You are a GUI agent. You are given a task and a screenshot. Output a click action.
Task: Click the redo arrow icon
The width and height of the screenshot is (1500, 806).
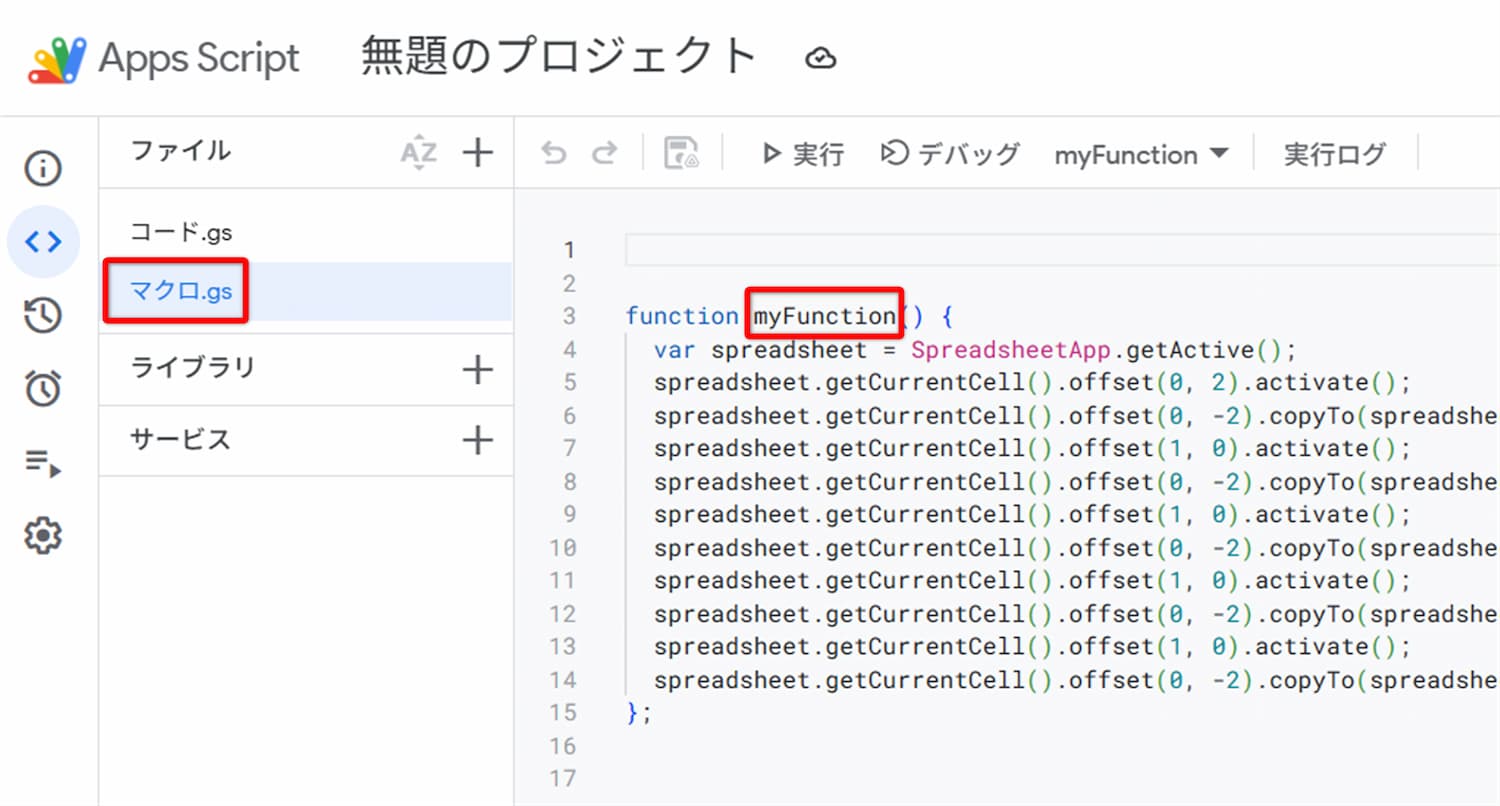[x=605, y=153]
